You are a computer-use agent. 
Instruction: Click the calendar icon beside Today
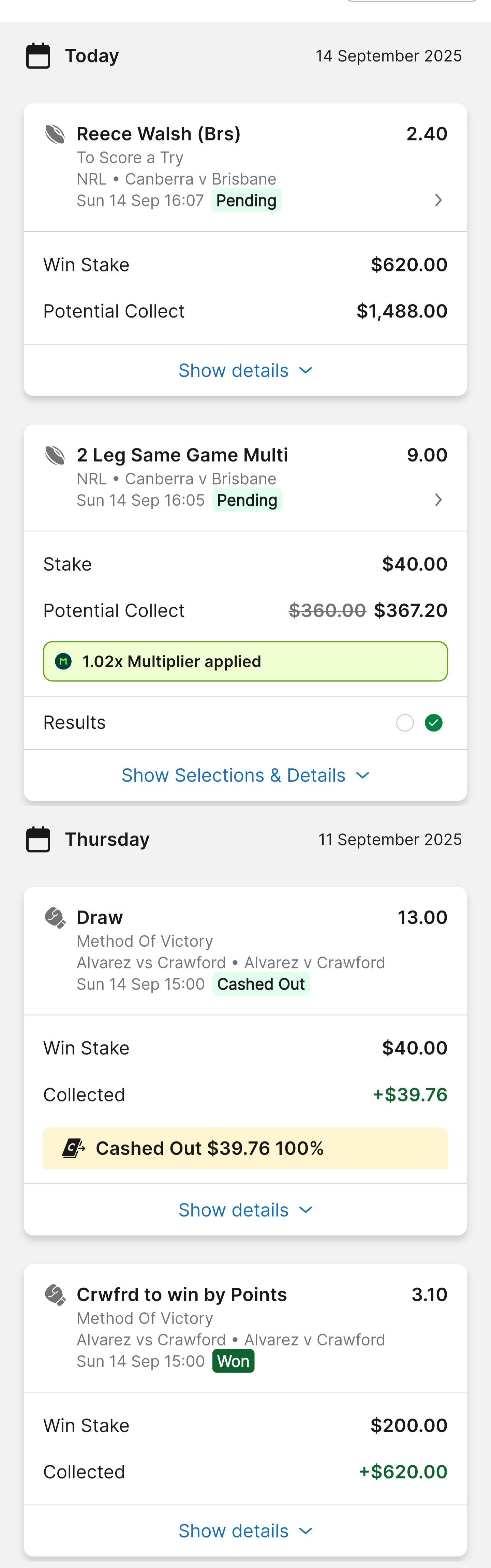click(x=38, y=56)
